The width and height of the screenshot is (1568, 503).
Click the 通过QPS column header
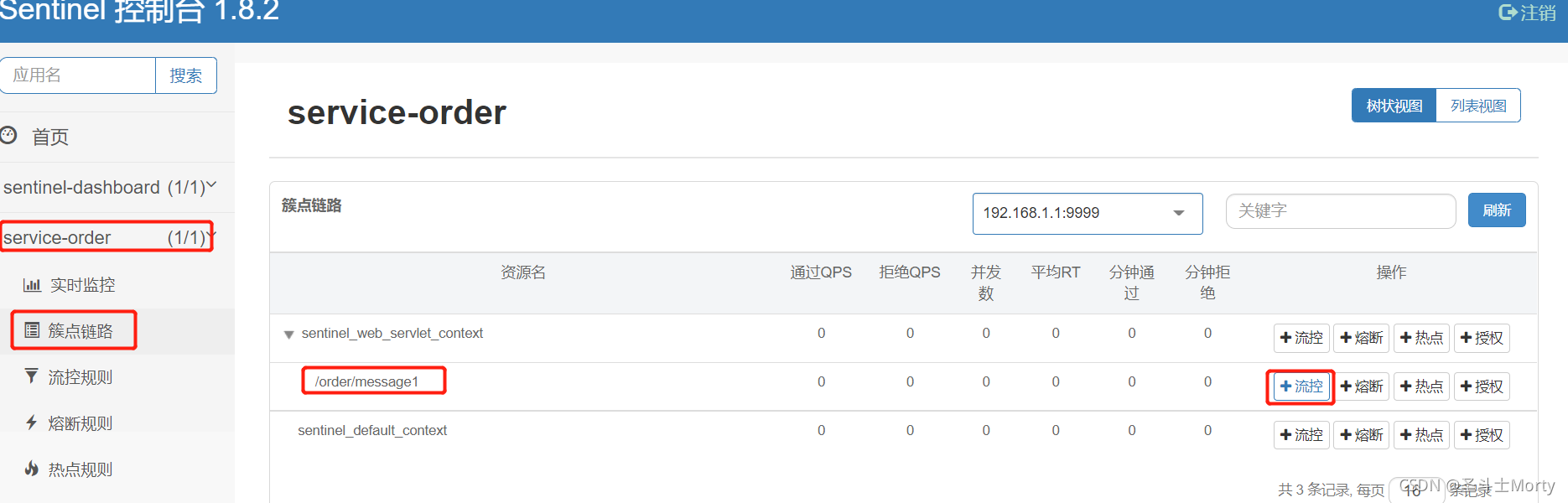coord(821,272)
